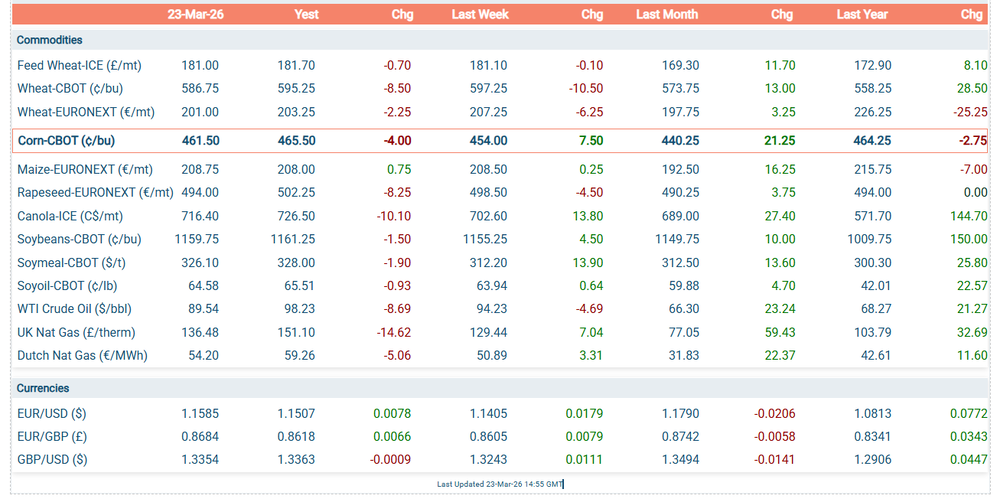Image resolution: width=1000 pixels, height=499 pixels.
Task: Select the Feed Wheat-ICE row label
Action: click(79, 65)
